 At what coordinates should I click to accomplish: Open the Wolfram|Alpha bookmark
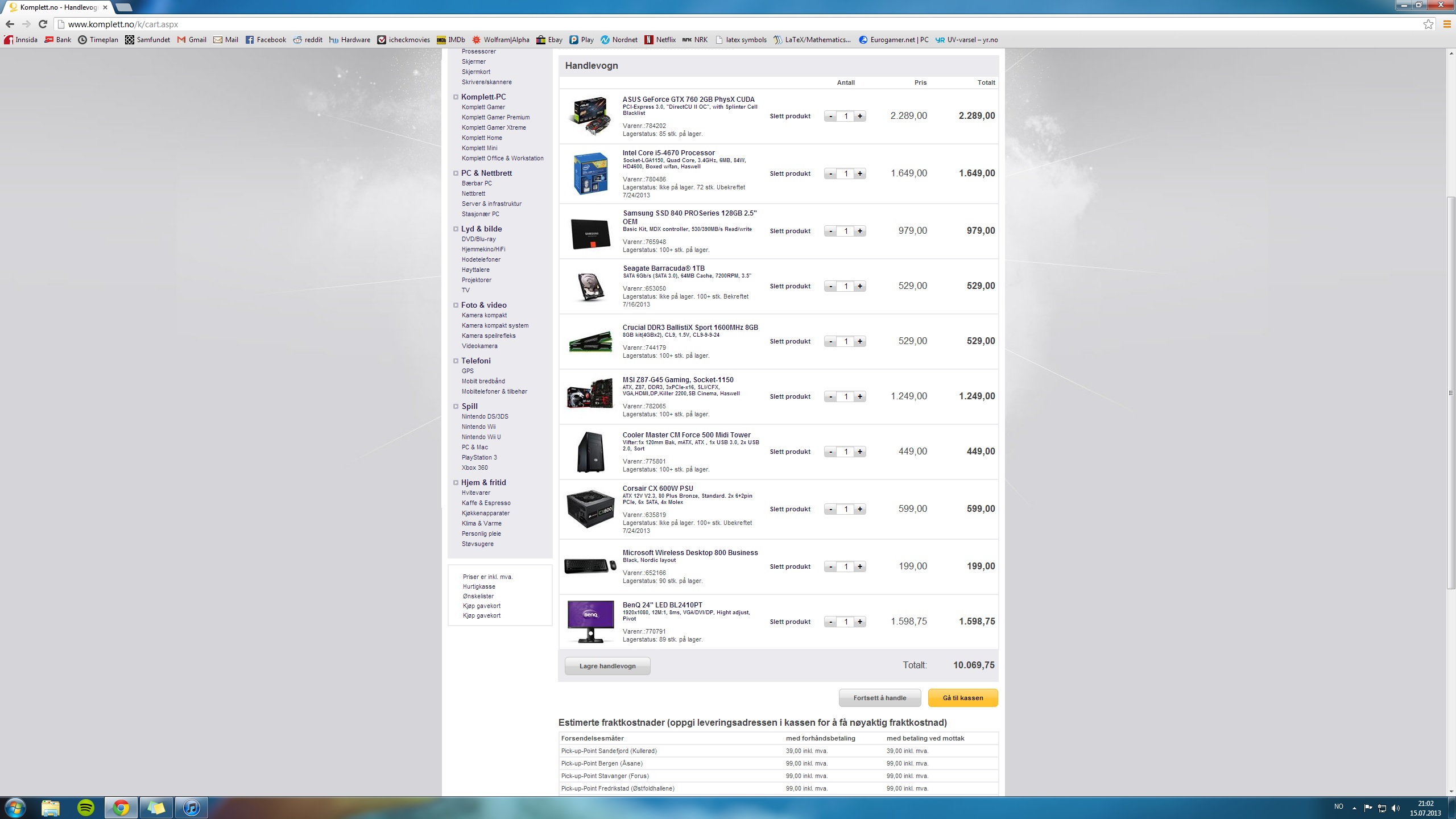[501, 40]
